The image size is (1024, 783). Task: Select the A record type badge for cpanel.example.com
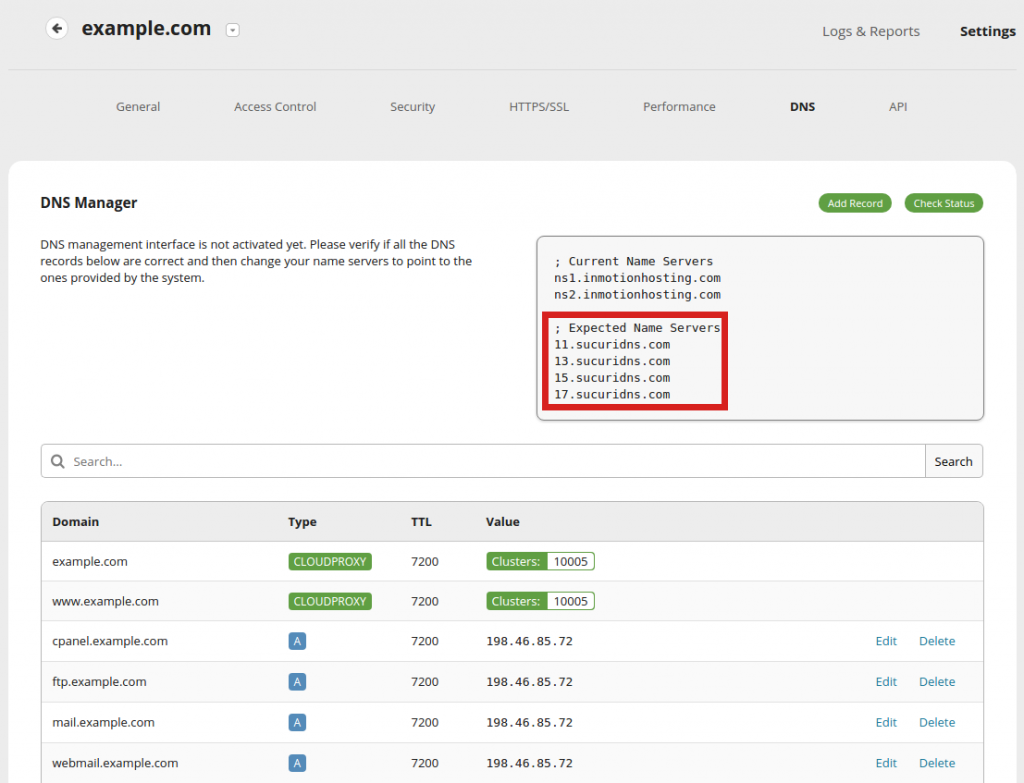[297, 641]
